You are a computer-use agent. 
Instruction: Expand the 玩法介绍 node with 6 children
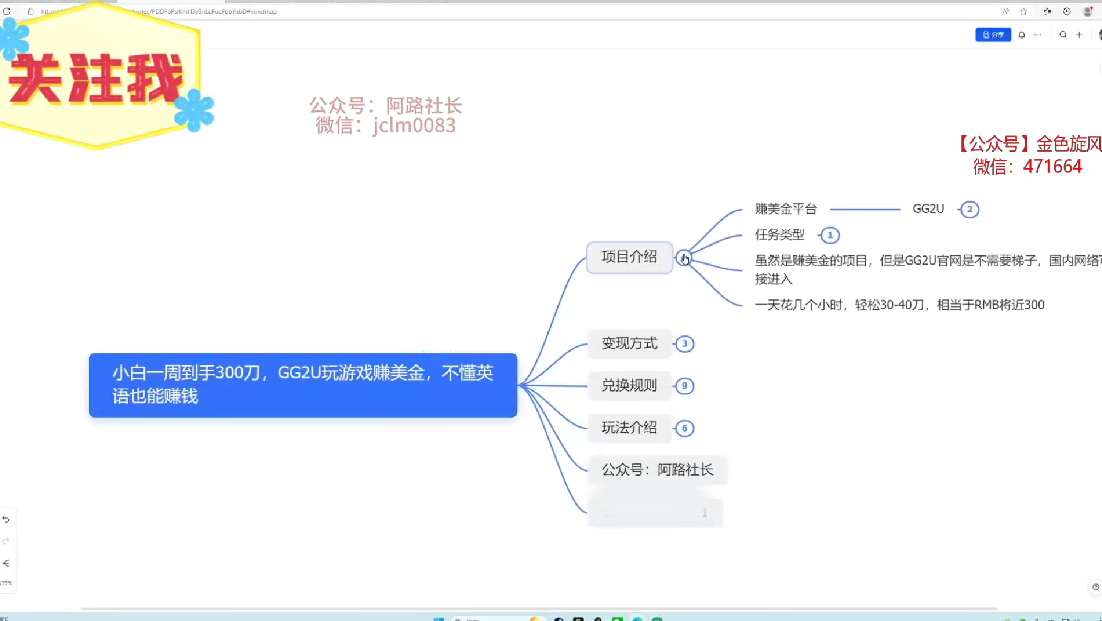pyautogui.click(x=685, y=429)
